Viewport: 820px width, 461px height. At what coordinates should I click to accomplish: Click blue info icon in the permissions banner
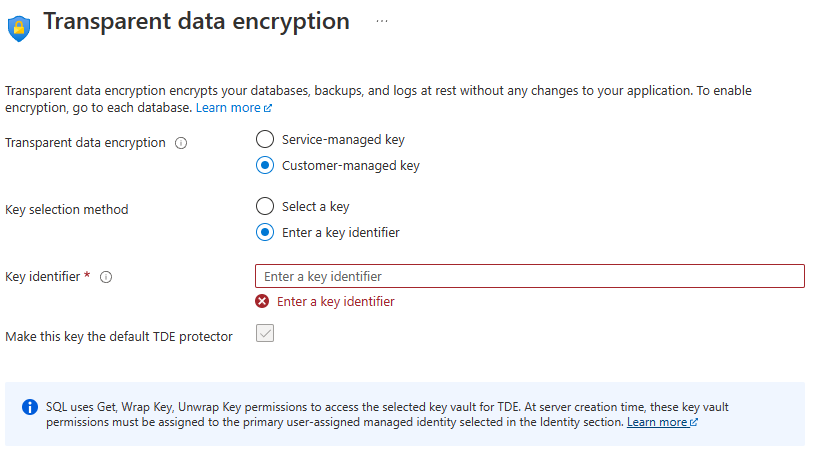click(29, 407)
